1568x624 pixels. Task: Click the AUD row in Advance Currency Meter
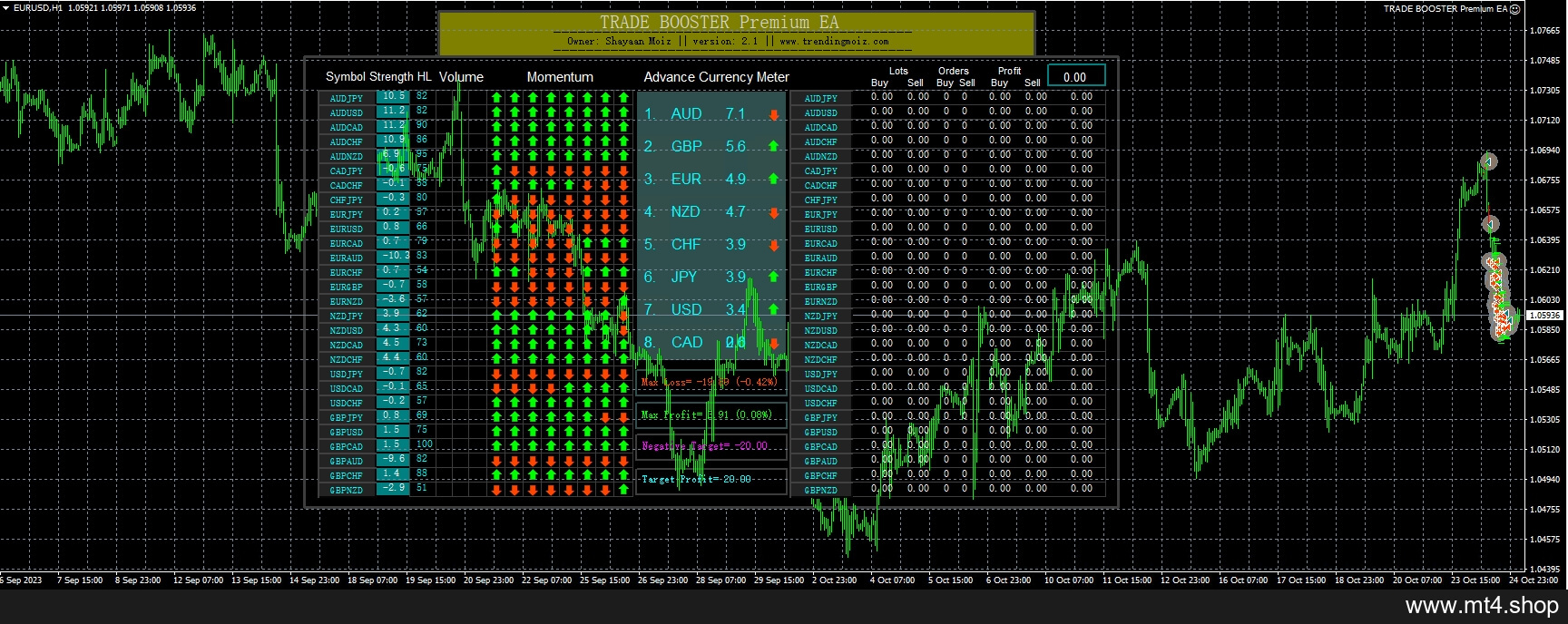pos(711,114)
